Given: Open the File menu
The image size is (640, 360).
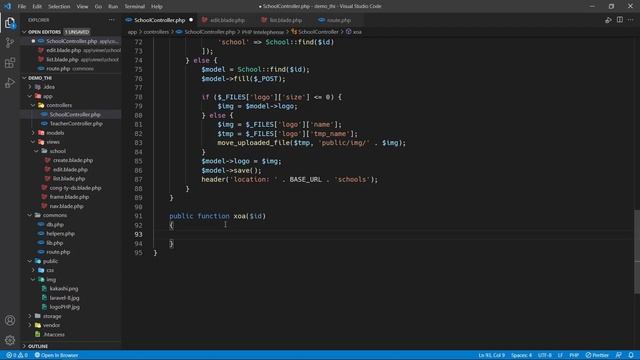Looking at the screenshot, I should [22, 7].
